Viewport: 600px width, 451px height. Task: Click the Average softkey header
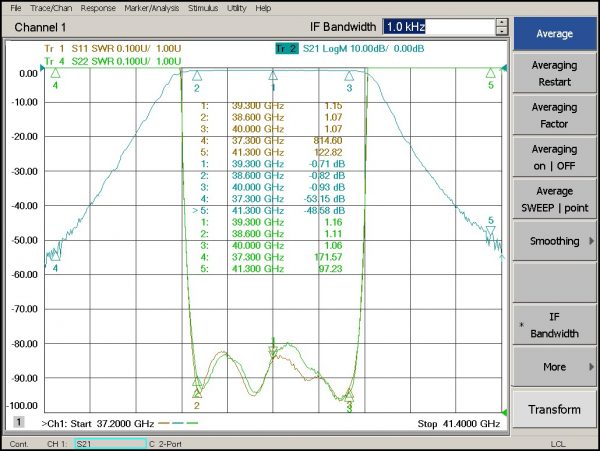click(x=554, y=34)
